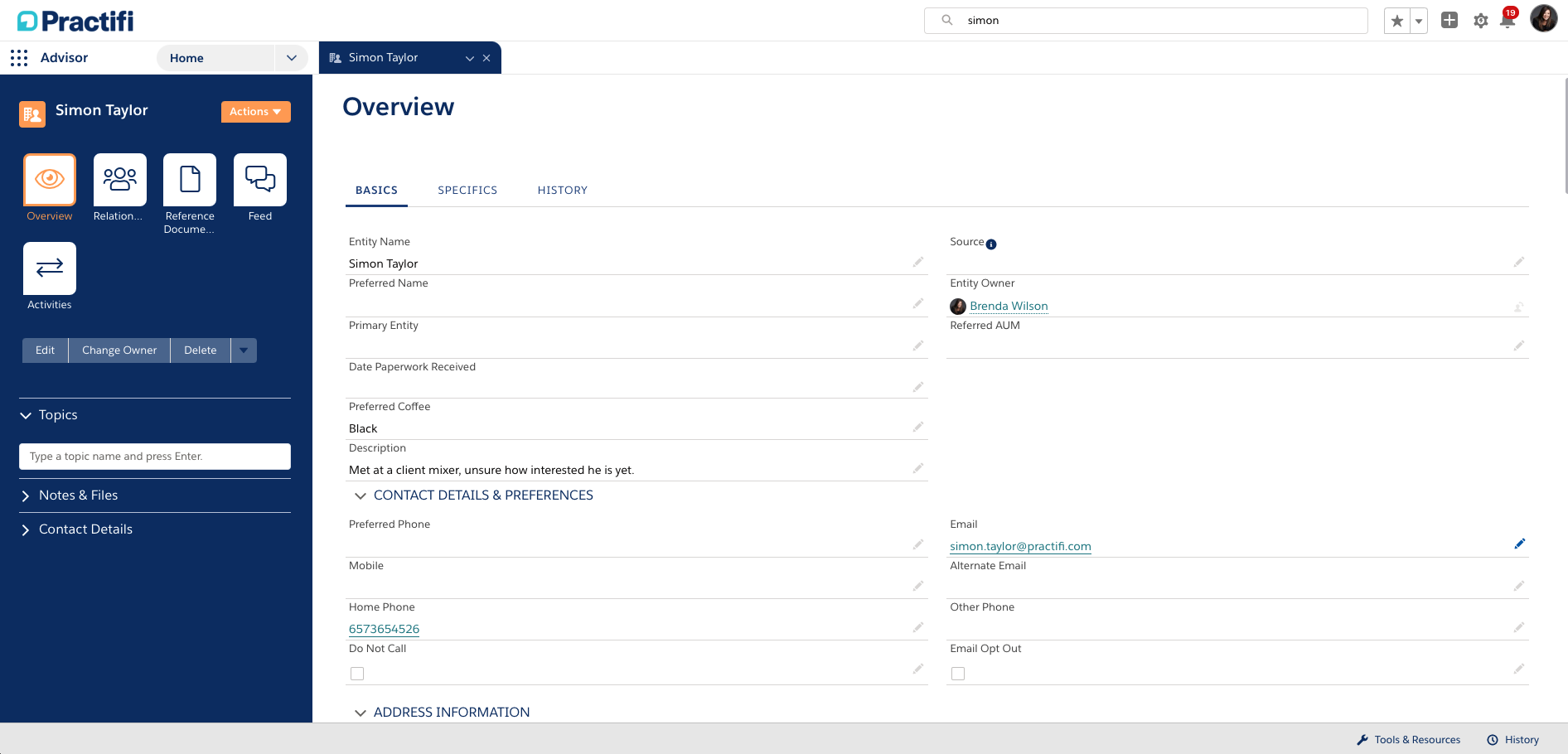Open the Actions dropdown button
This screenshot has width=1568, height=754.
pyautogui.click(x=256, y=112)
